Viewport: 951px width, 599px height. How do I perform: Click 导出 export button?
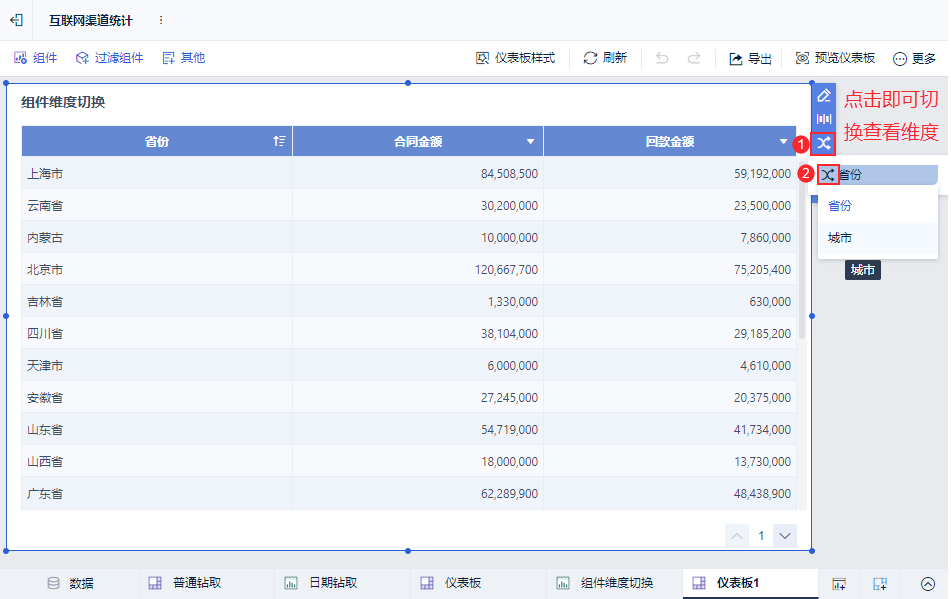coord(750,58)
